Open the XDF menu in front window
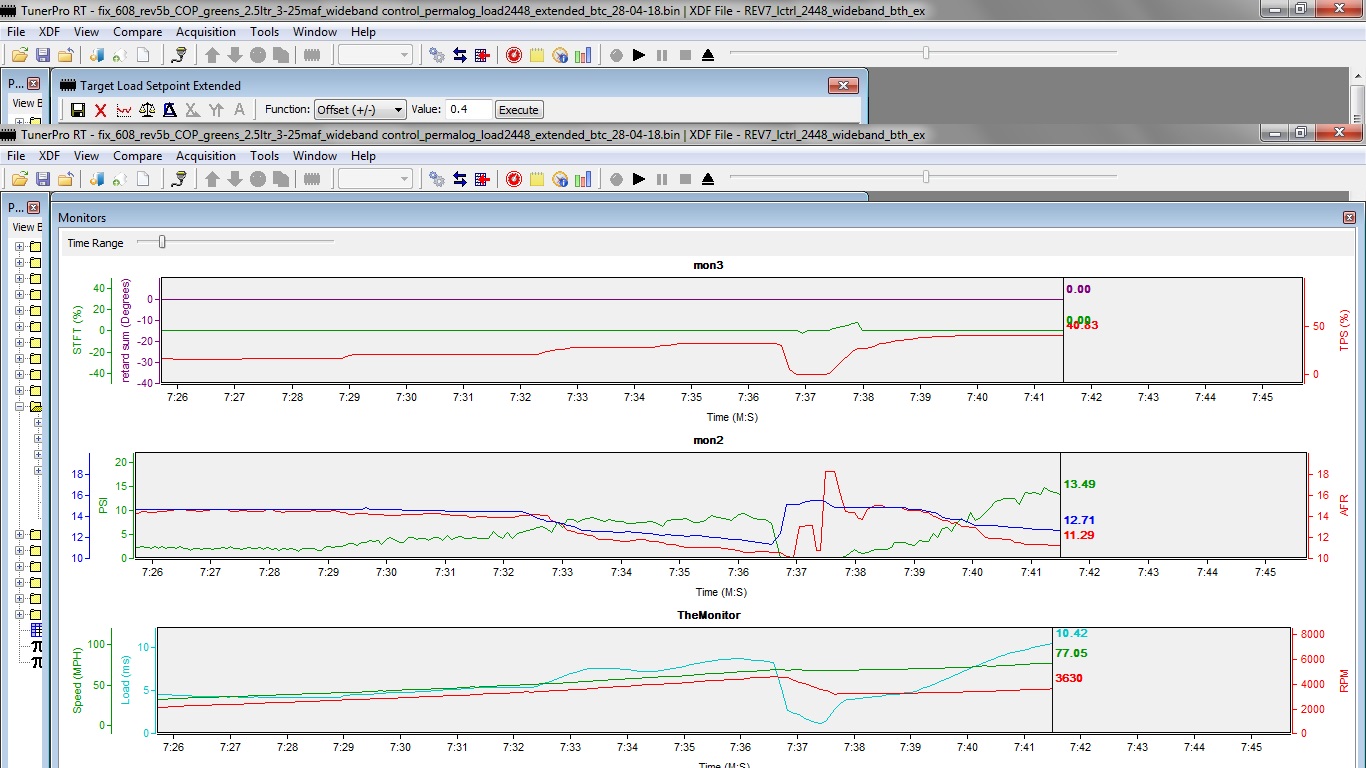This screenshot has width=1366, height=768. point(49,156)
